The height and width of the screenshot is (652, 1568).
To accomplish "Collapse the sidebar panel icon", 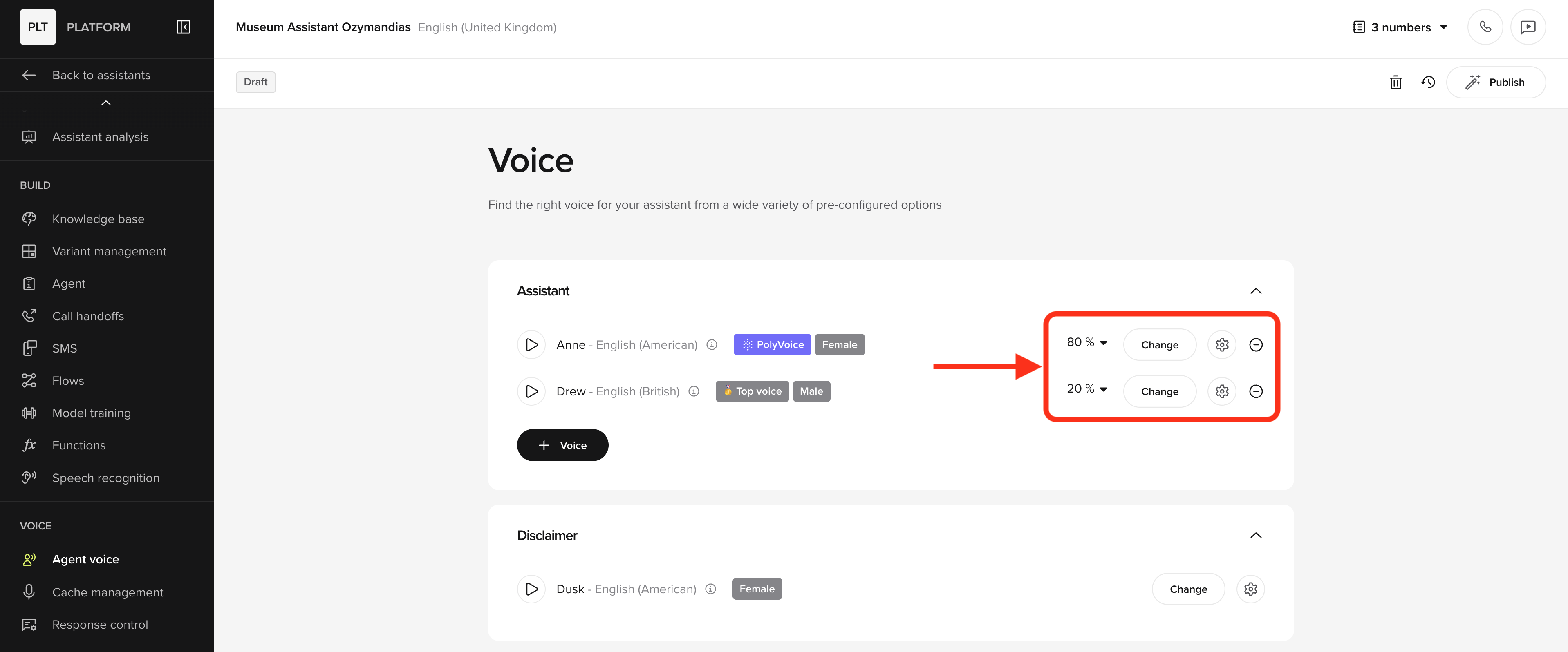I will point(183,27).
